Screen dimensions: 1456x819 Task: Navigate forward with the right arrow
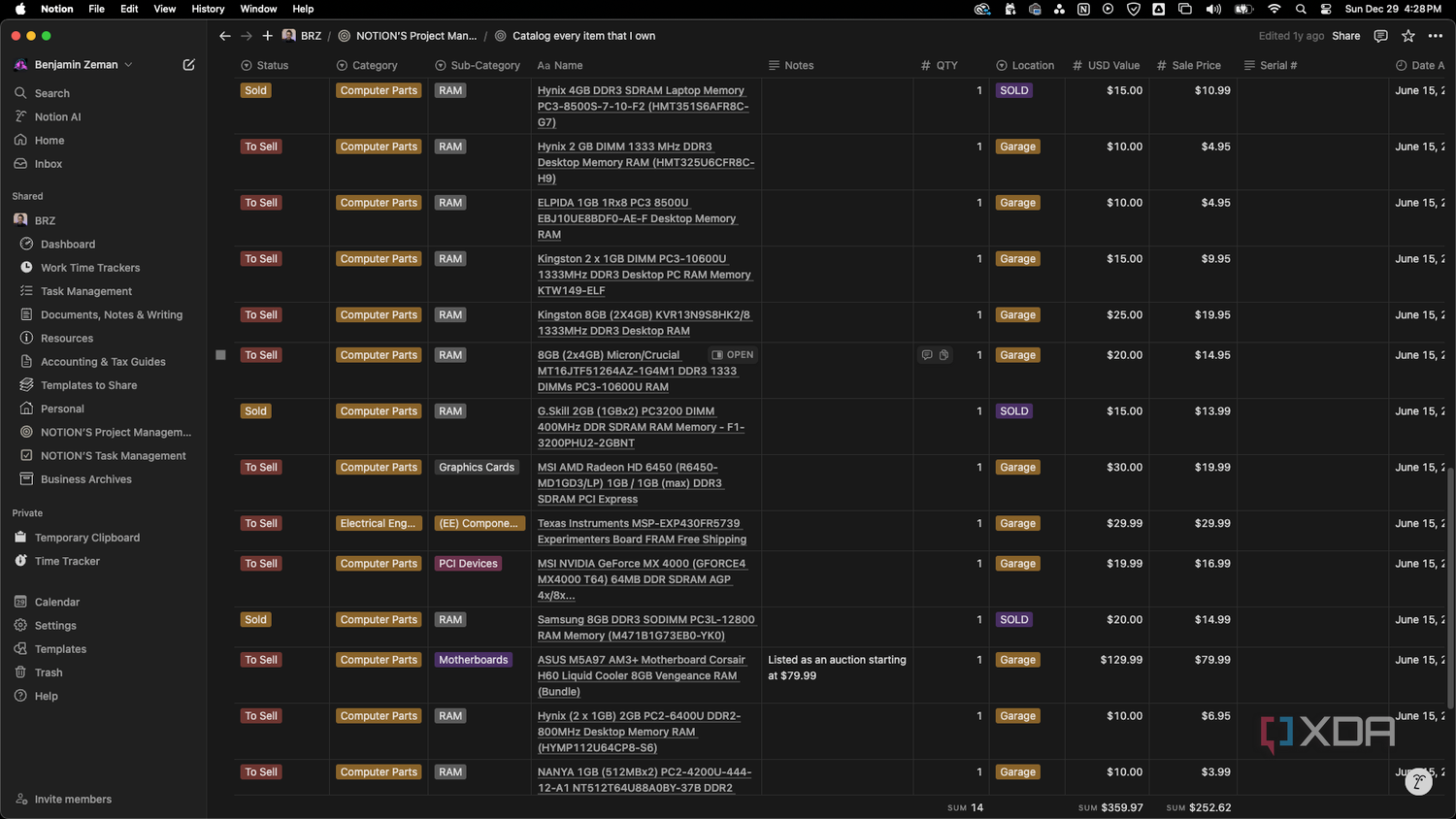247,36
